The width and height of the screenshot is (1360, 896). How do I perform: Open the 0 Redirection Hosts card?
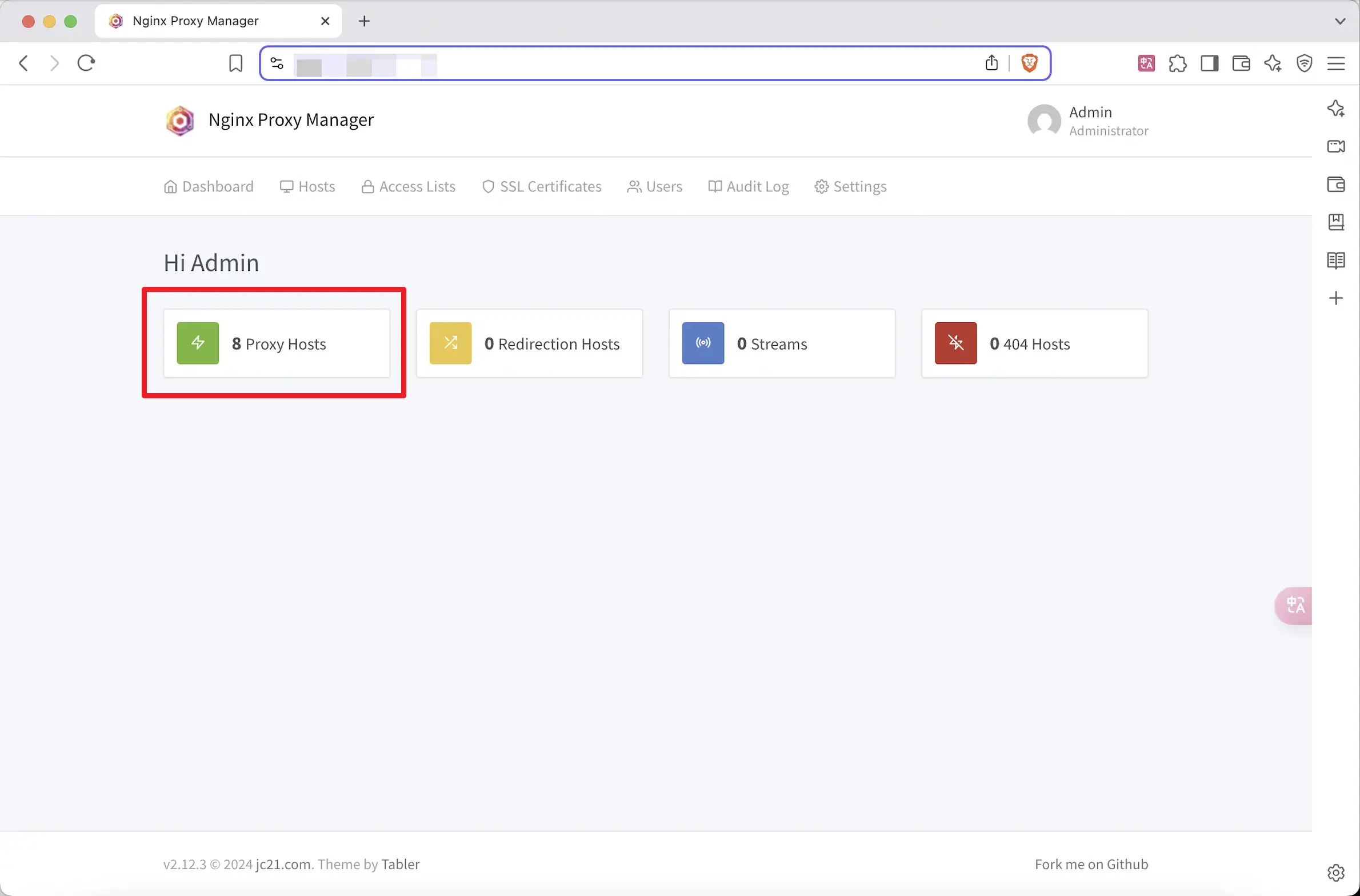529,343
